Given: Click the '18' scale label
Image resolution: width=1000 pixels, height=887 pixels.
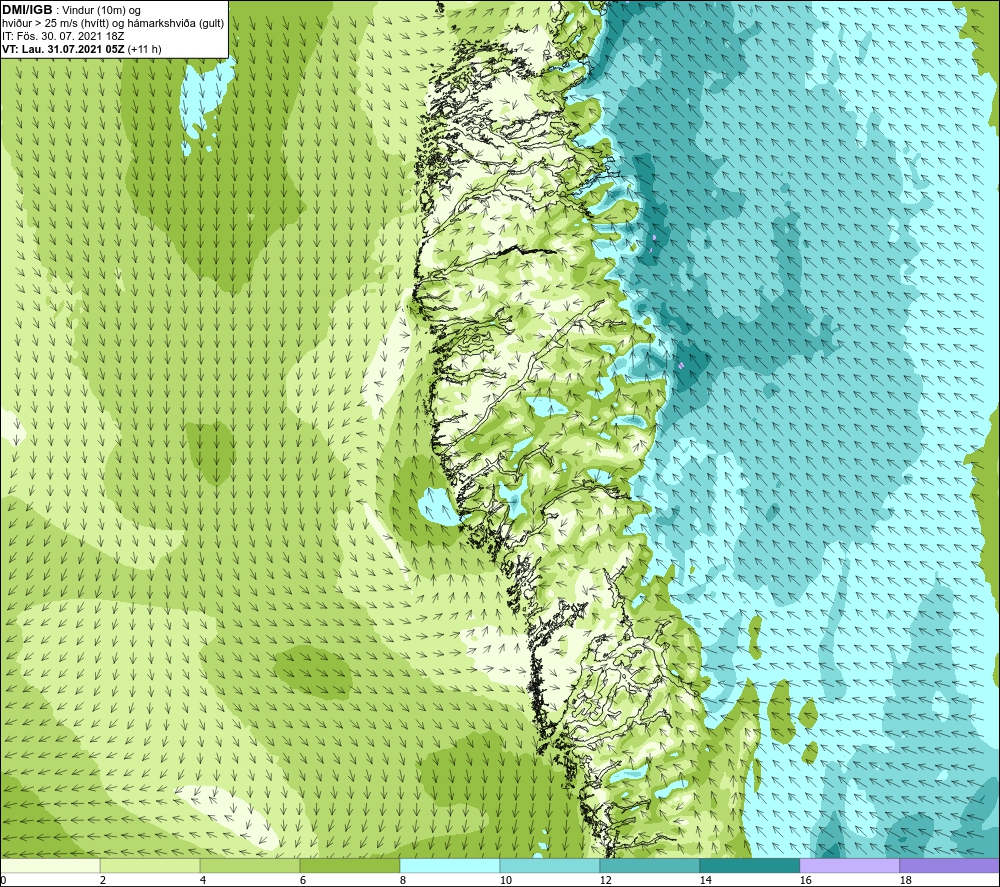Looking at the screenshot, I should (905, 880).
